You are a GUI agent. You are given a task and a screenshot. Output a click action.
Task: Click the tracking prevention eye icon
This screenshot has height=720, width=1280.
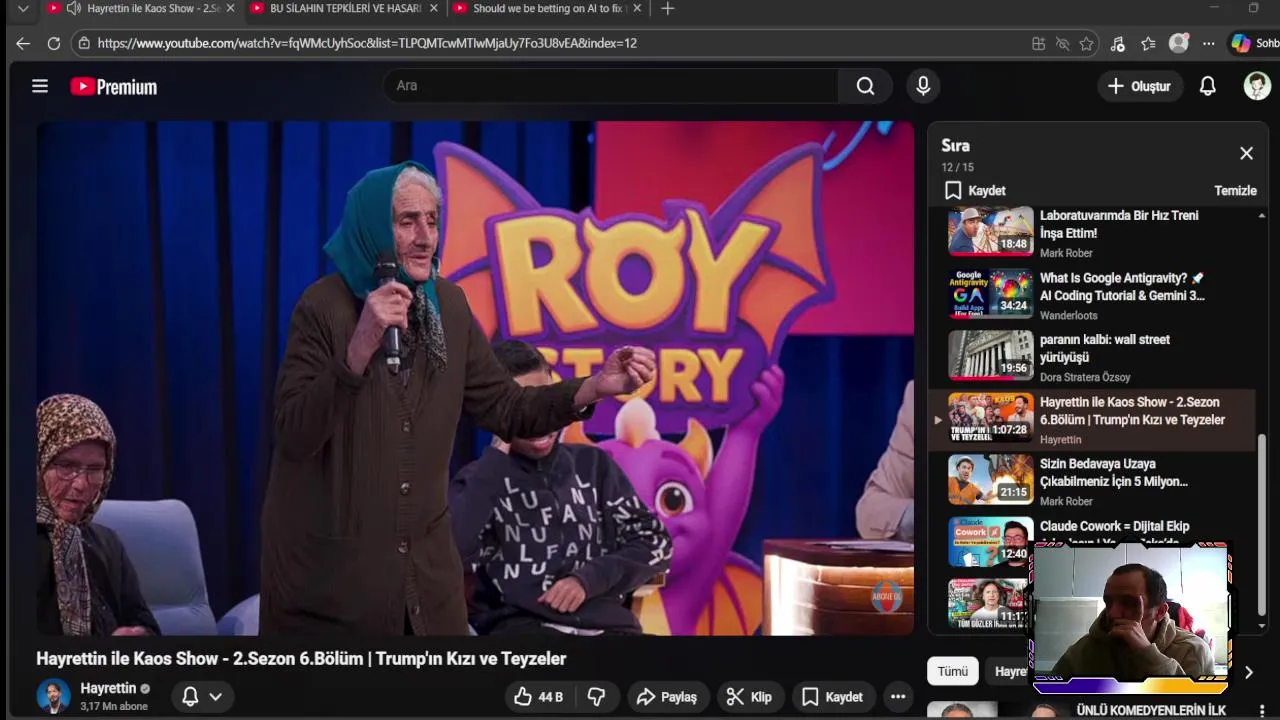(x=1063, y=43)
